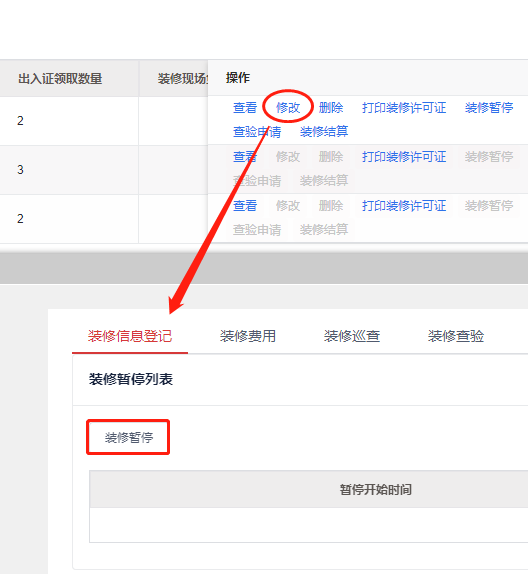Click 修改 link in first row
This screenshot has height=574, width=528.
[288, 108]
